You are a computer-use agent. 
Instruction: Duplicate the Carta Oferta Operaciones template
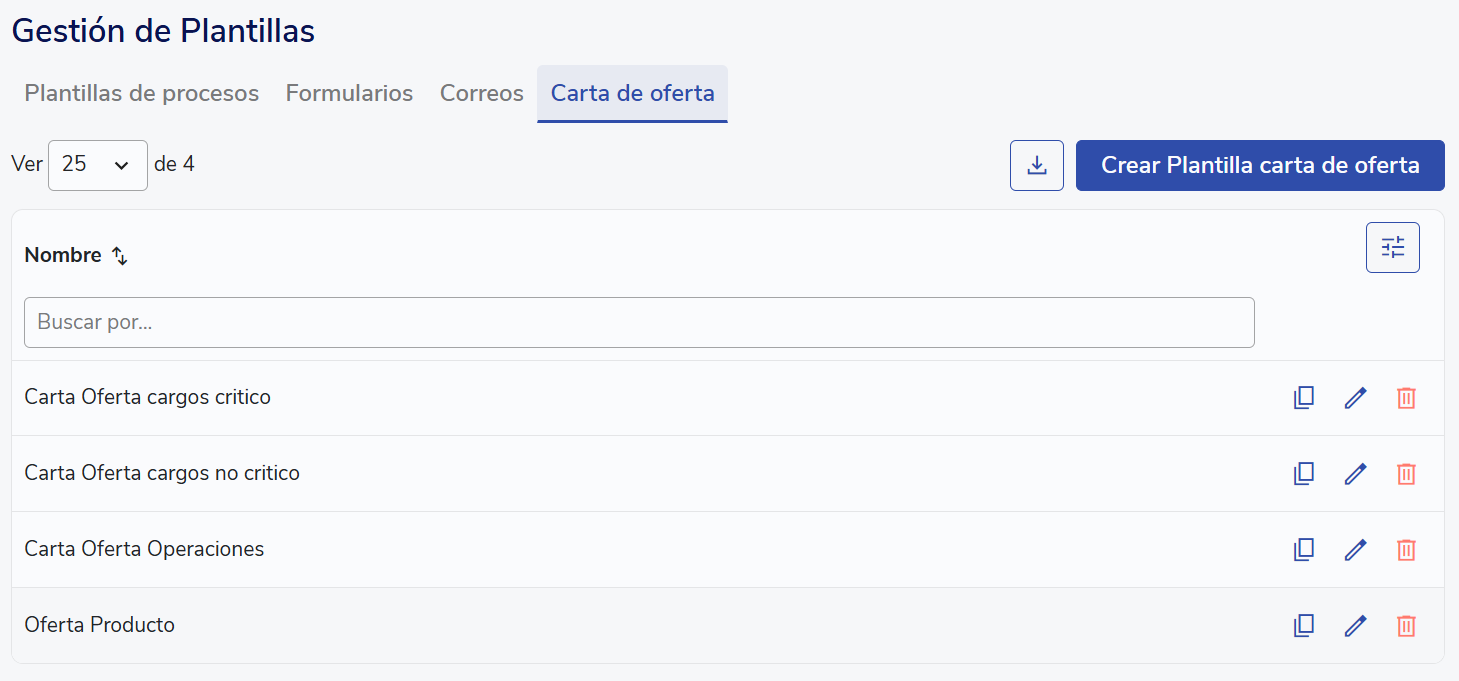tap(1303, 550)
